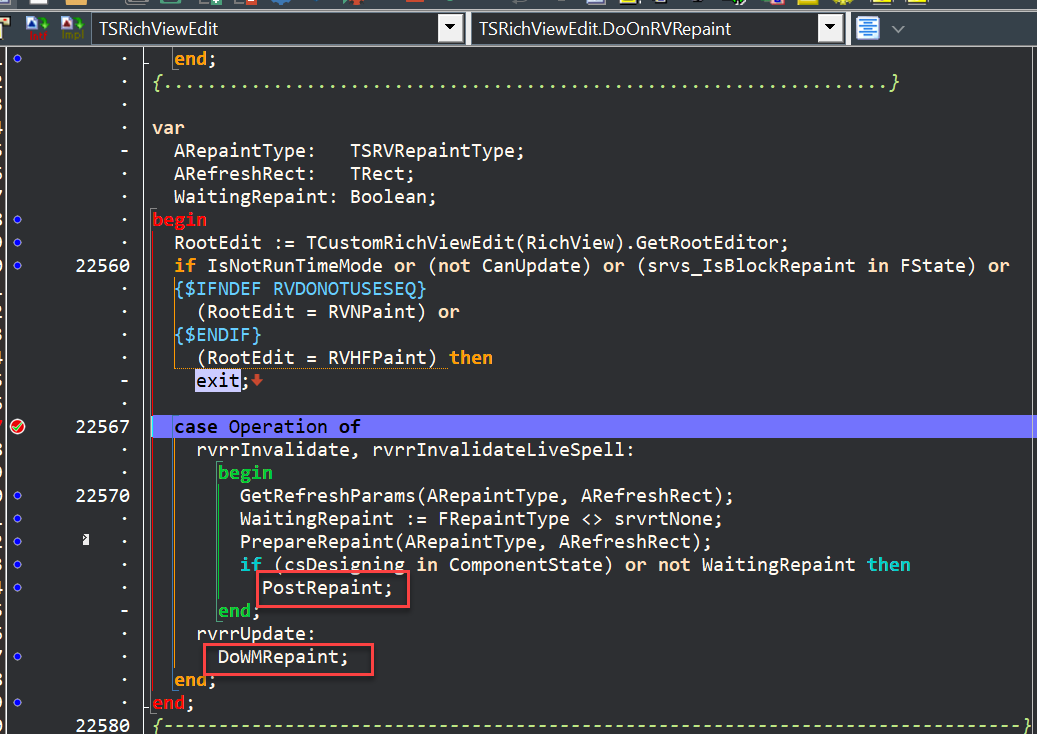
Task: Click the PostRepaint call
Action: 322,587
